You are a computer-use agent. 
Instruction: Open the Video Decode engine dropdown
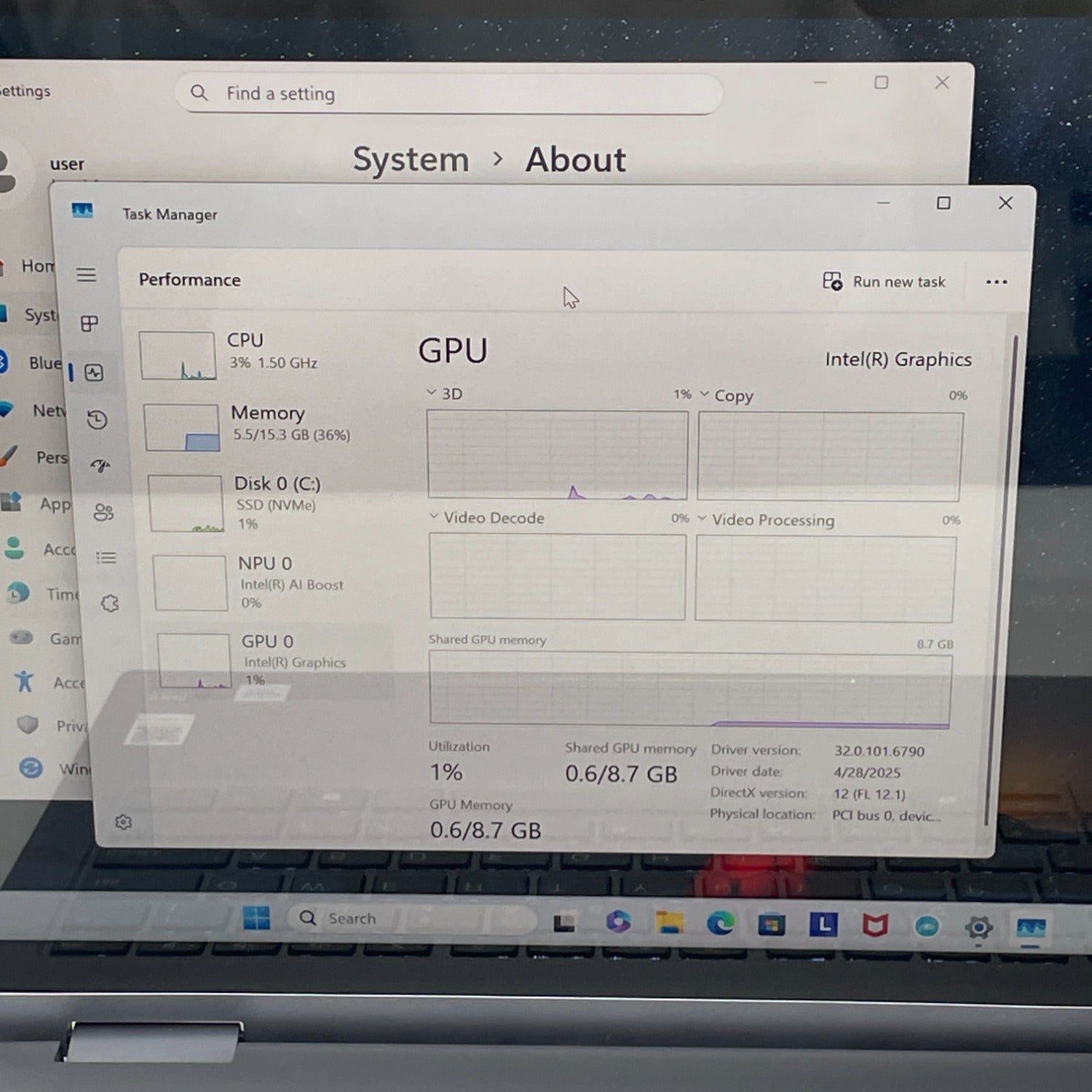[434, 517]
